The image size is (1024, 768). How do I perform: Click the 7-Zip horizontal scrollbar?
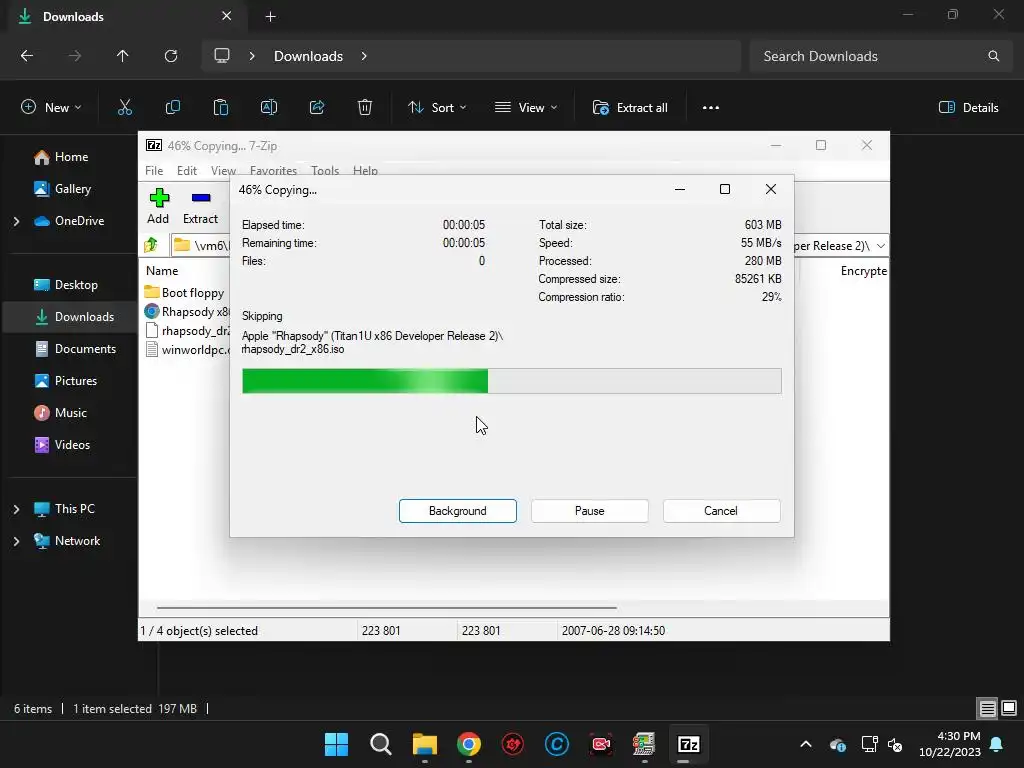tap(387, 607)
